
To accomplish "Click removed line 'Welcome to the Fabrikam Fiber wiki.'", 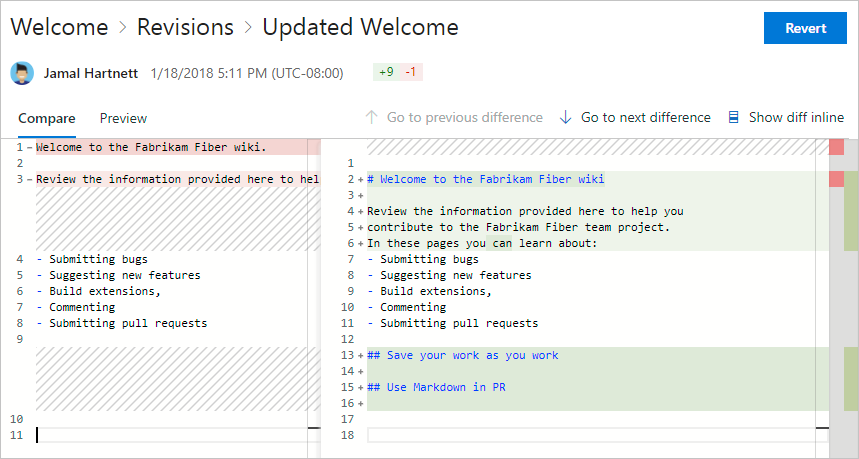I will 151,147.
